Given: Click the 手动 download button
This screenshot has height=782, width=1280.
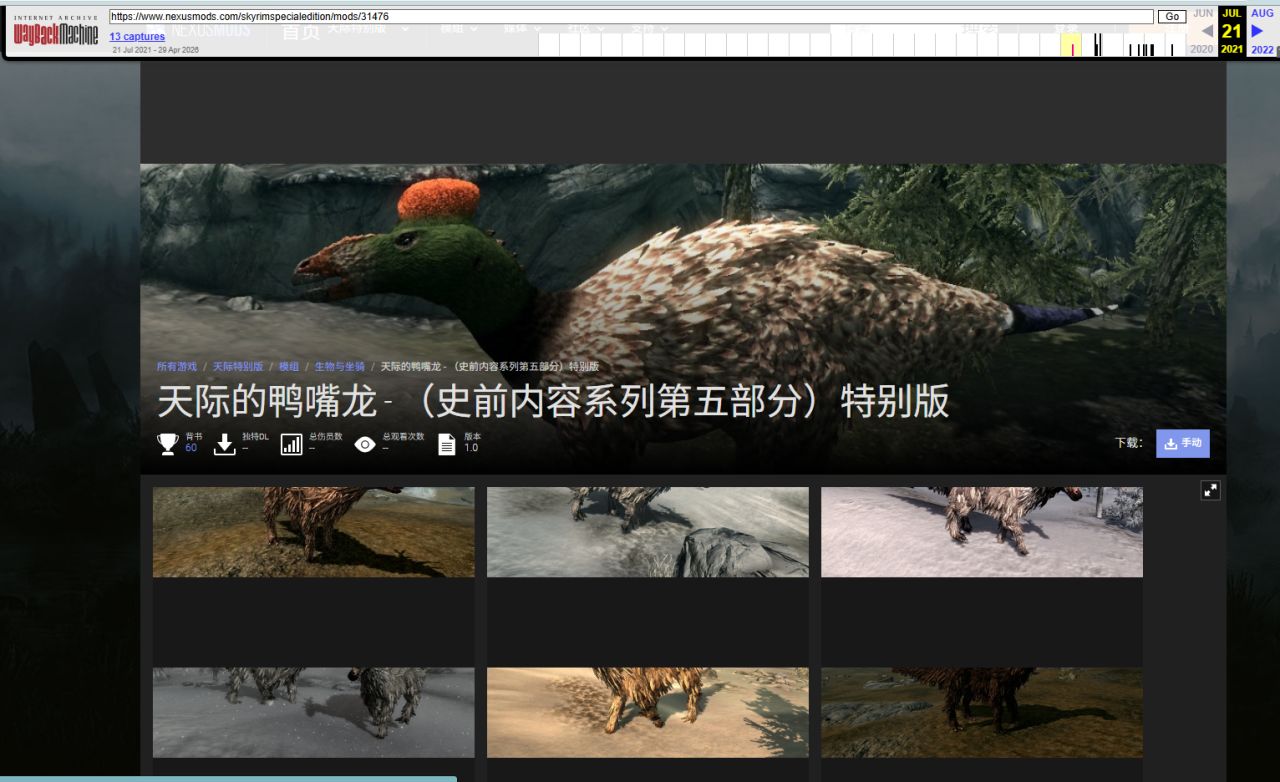Looking at the screenshot, I should tap(1183, 443).
